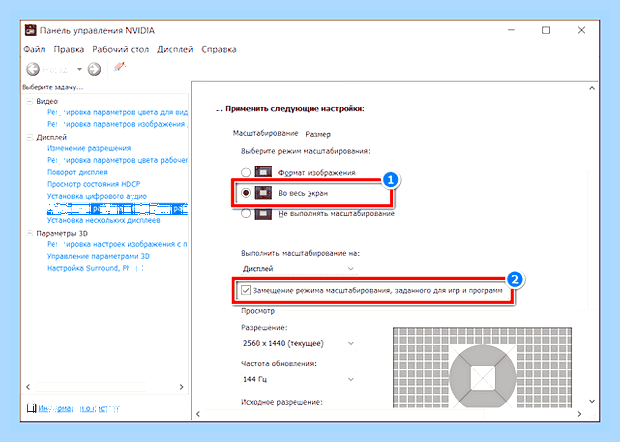Viewport: 620px width, 442px height.
Task: Open Изменение разрешения in the task tree
Action: click(x=89, y=148)
